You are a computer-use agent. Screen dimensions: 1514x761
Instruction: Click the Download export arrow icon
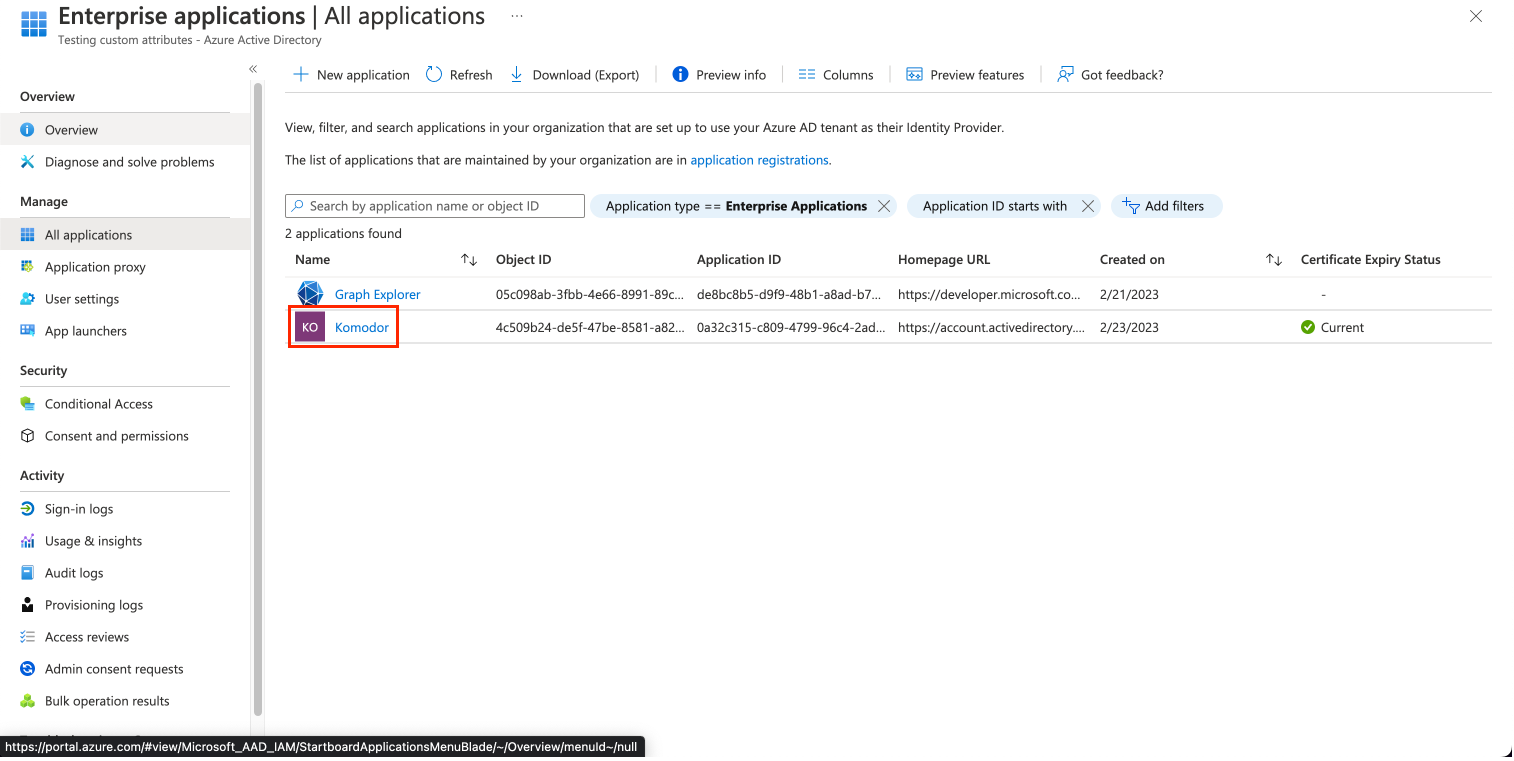coord(517,74)
